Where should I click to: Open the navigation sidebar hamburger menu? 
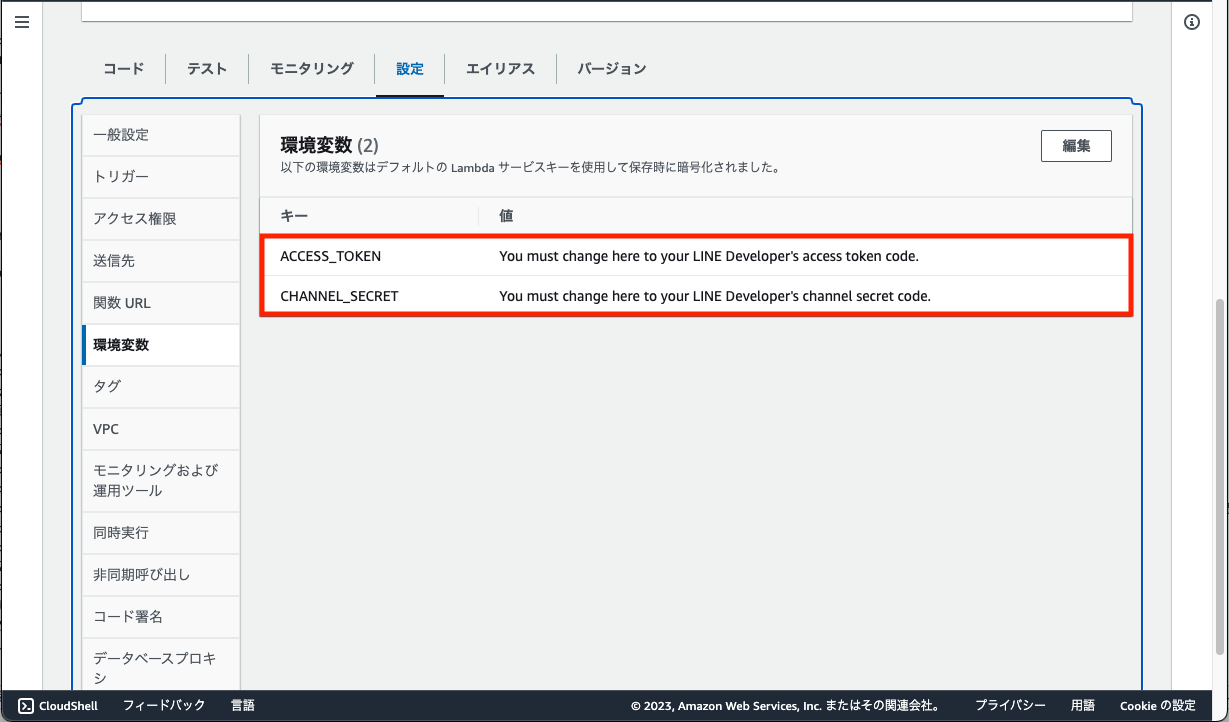[x=22, y=22]
